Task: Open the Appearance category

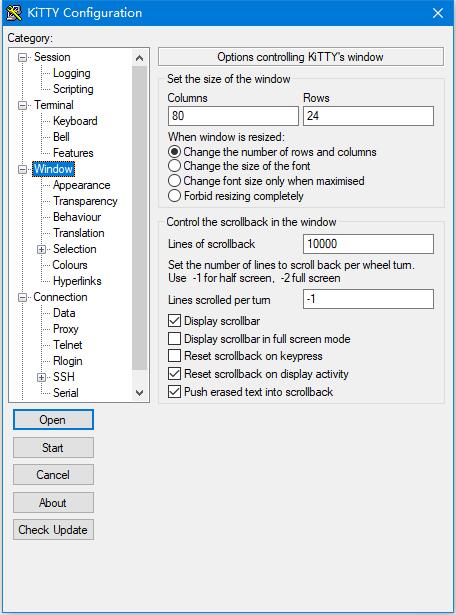Action: pos(82,185)
